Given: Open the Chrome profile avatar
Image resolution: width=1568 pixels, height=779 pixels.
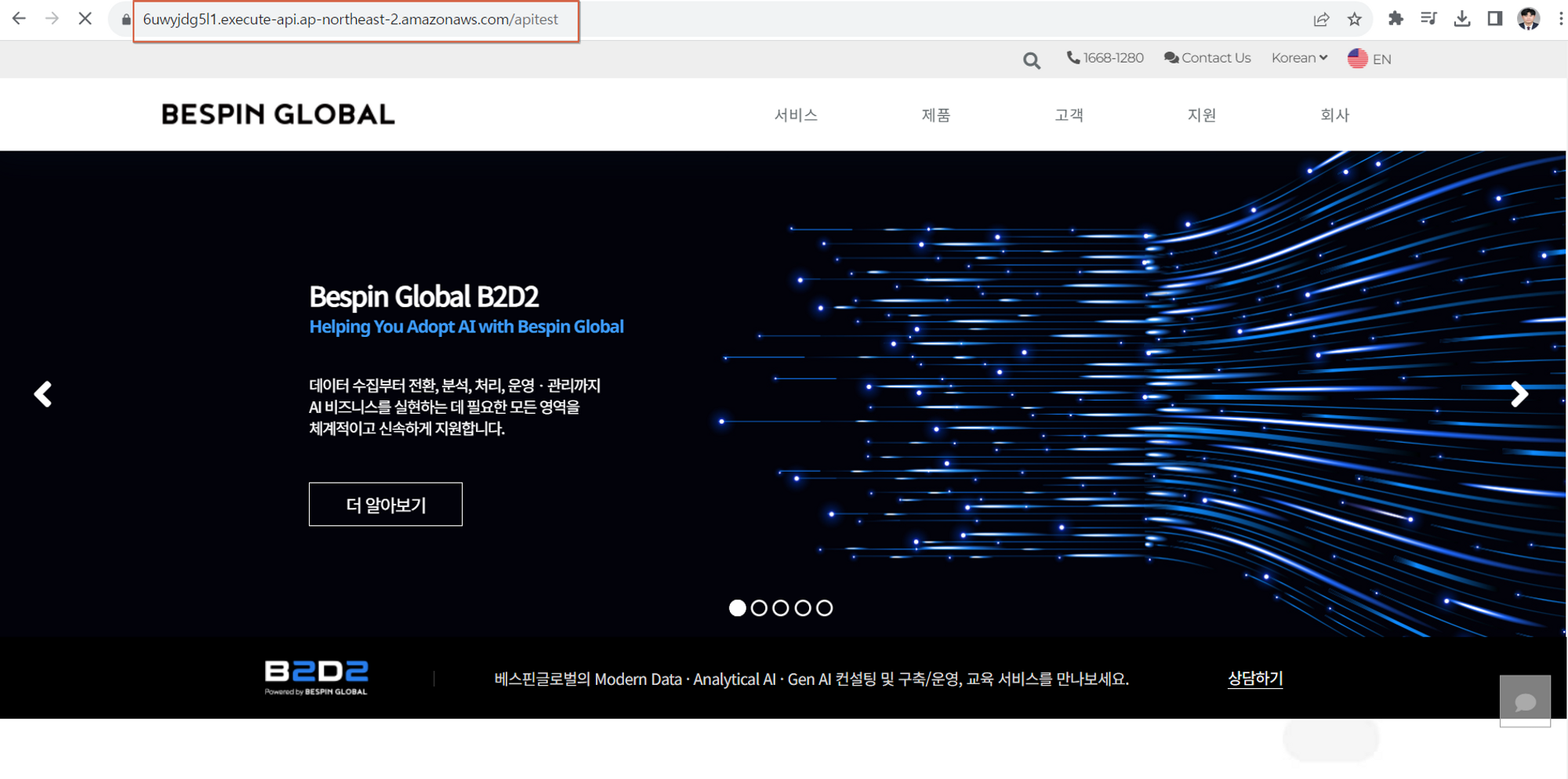Looking at the screenshot, I should [1528, 18].
